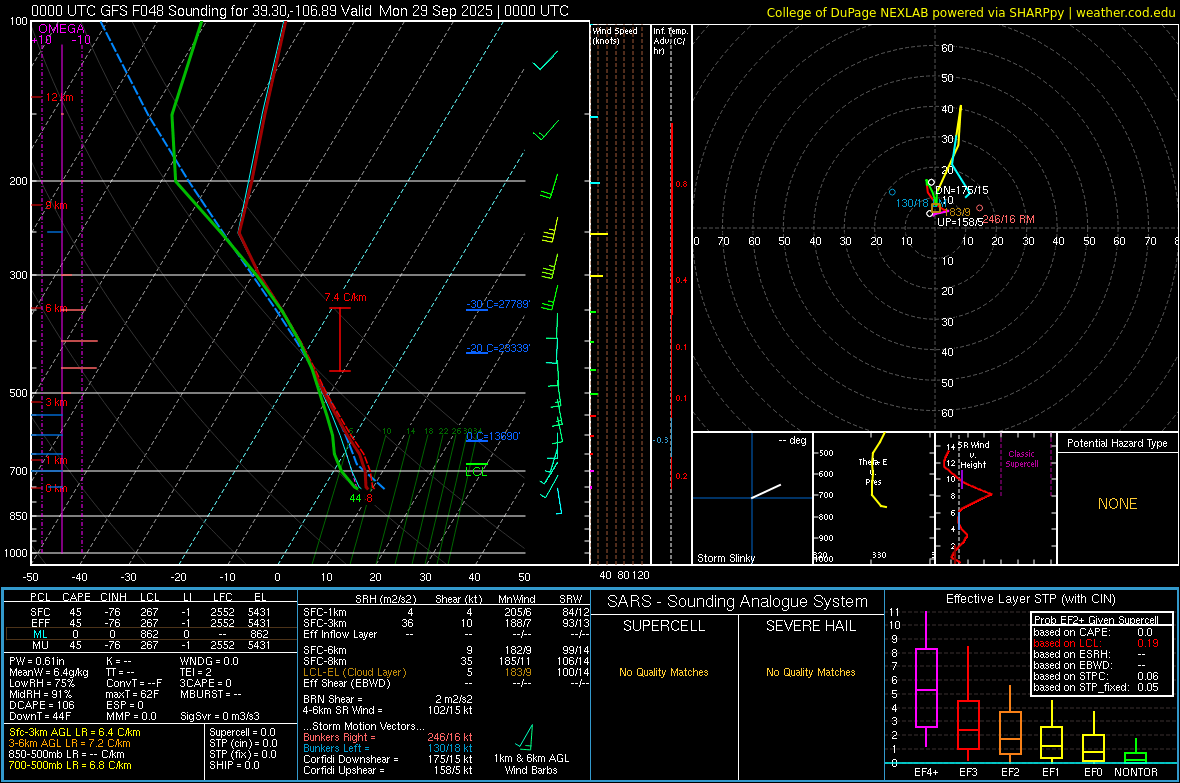Select the SFC parcel row label
Screen dimensions: 1180x783
40,612
